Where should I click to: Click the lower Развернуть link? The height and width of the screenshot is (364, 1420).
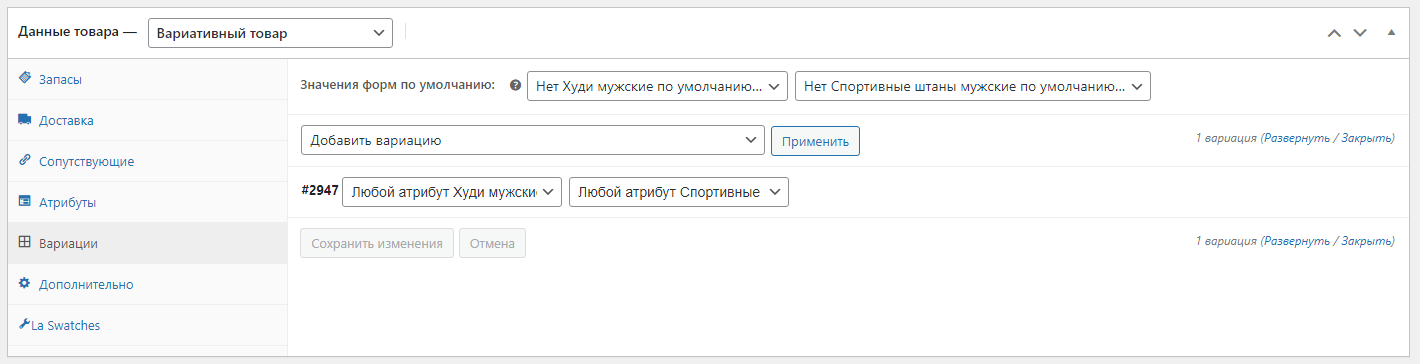[x=1297, y=241]
